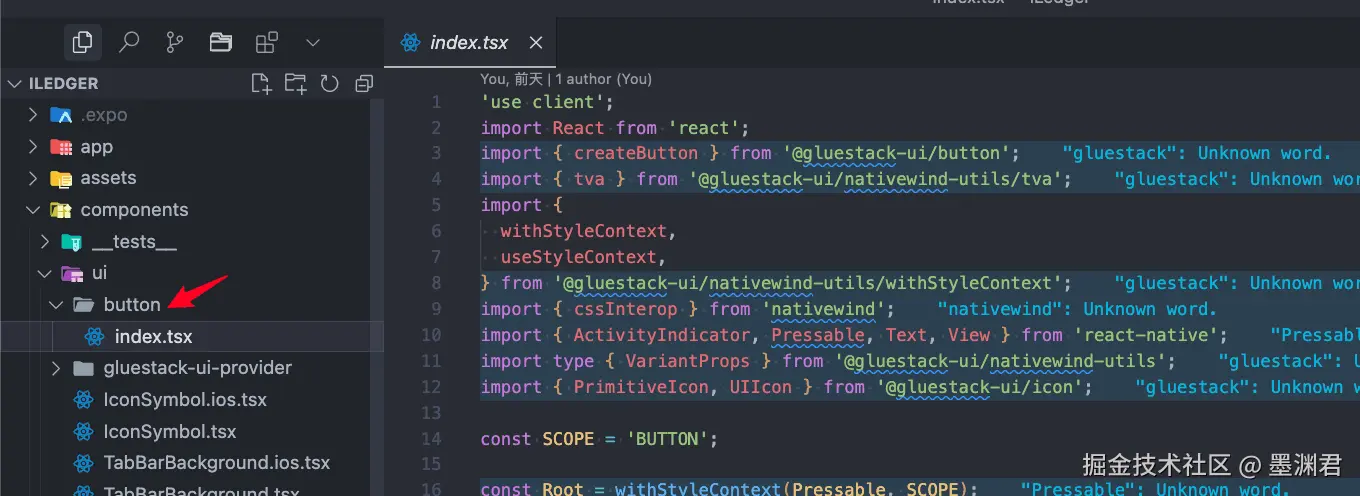Image resolution: width=1360 pixels, height=496 pixels.
Task: Click useStyleContext on line 7
Action: [x=578, y=257]
